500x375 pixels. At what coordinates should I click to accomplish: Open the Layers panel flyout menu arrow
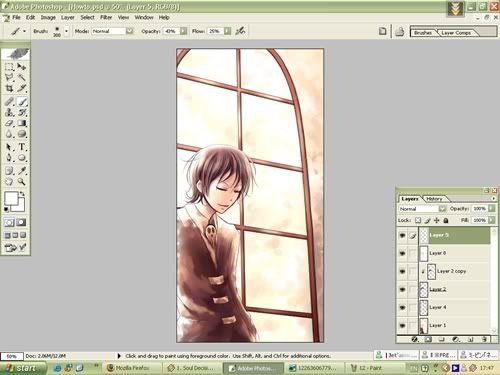(x=494, y=198)
